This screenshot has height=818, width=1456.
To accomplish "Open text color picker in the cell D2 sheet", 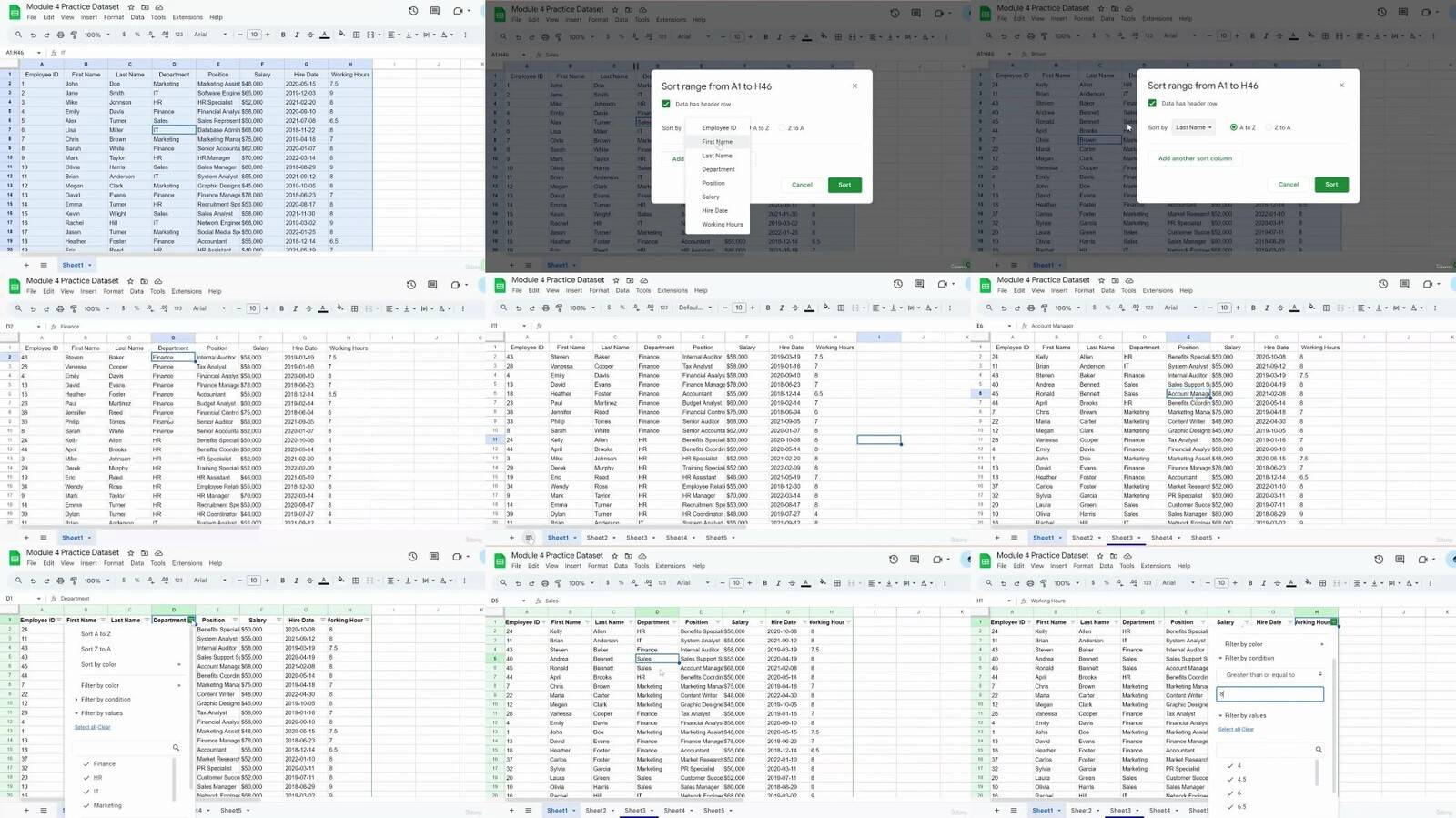I will [x=322, y=308].
